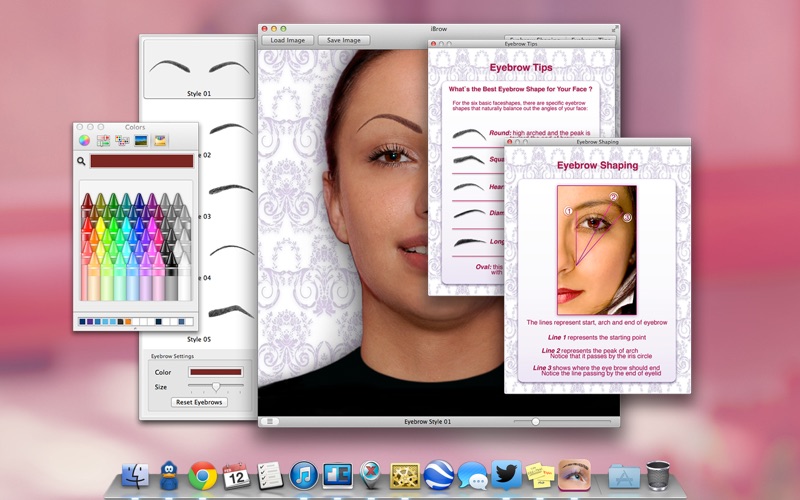Image resolution: width=800 pixels, height=500 pixels.
Task: Open the Trash in the dock
Action: tap(658, 476)
